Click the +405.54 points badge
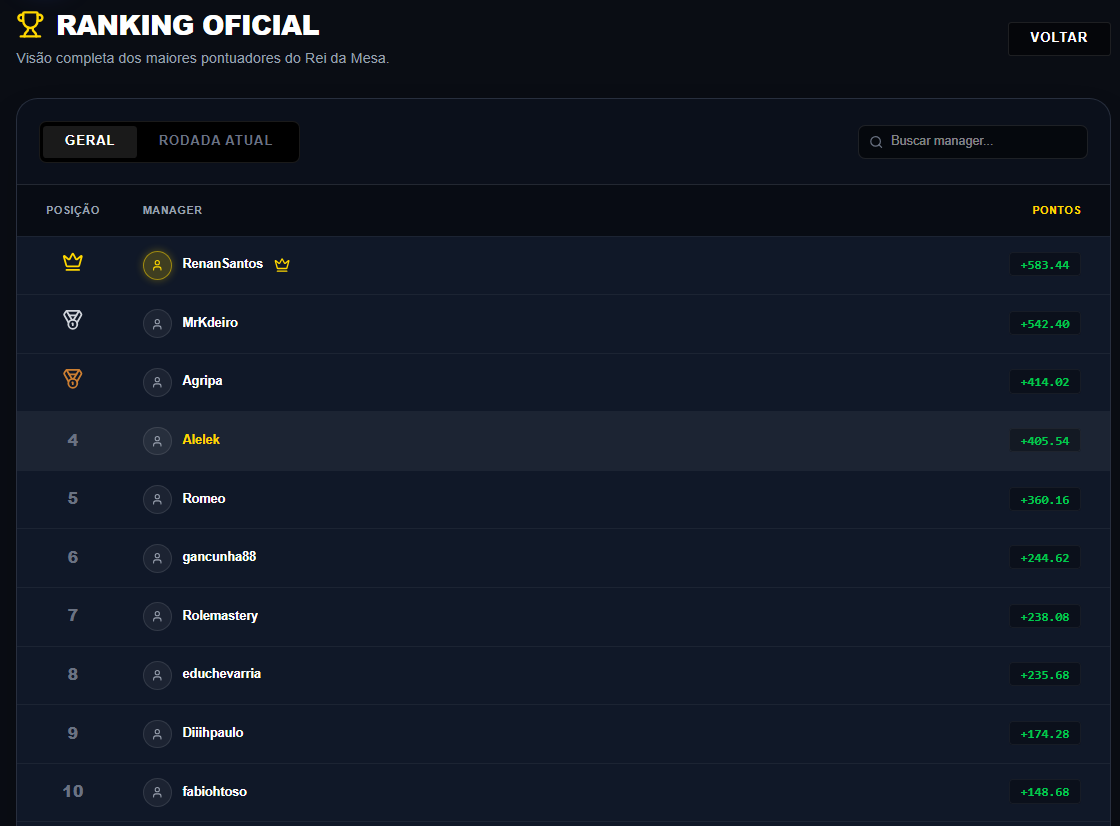 [1044, 441]
